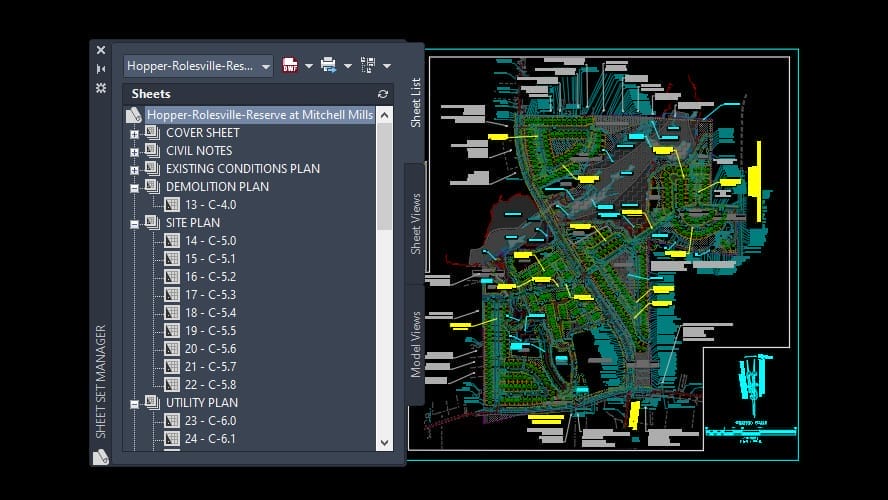Click the sheet list scrollbar thumb

tap(385, 177)
